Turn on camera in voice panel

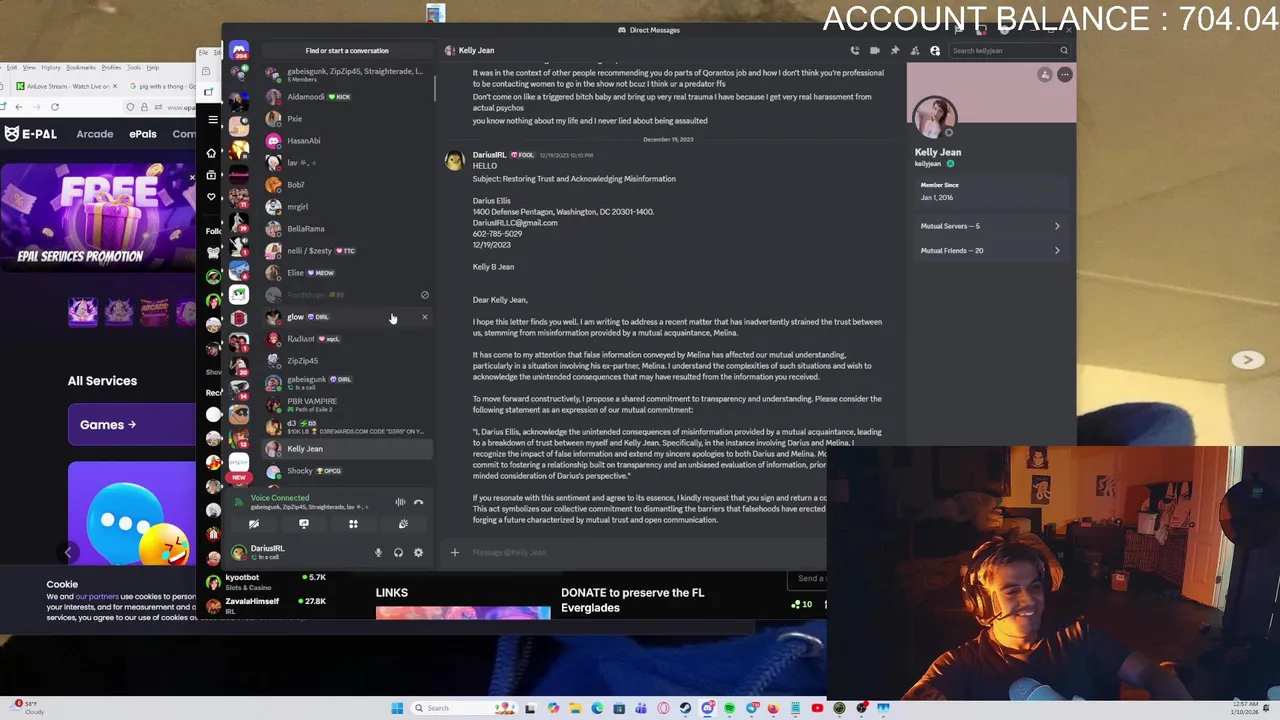pyautogui.click(x=254, y=524)
